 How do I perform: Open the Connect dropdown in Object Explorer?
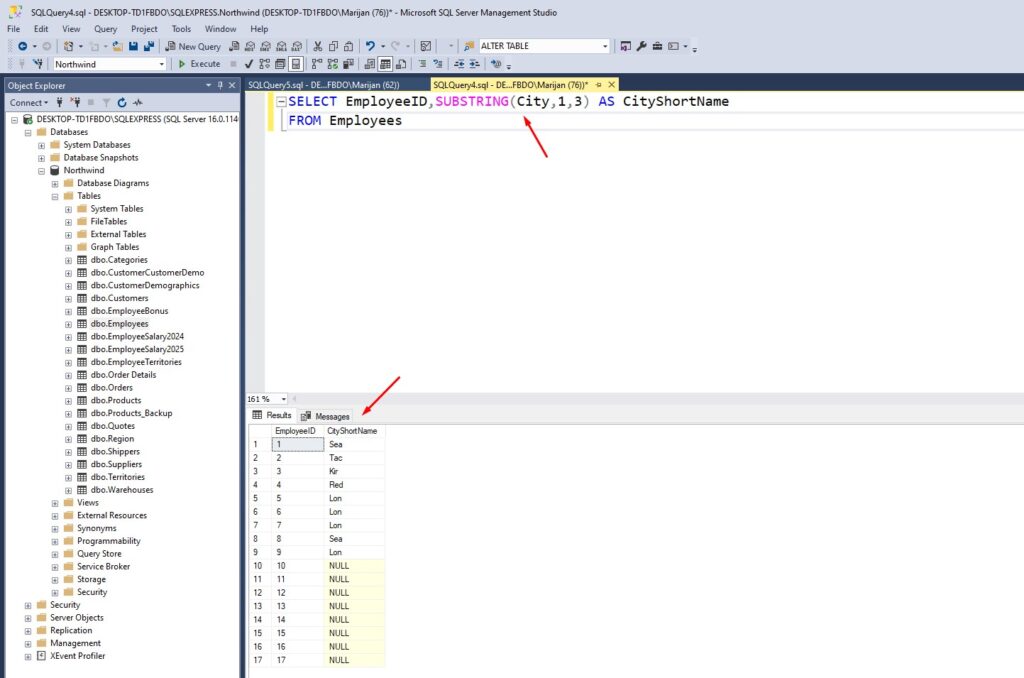pyautogui.click(x=29, y=103)
